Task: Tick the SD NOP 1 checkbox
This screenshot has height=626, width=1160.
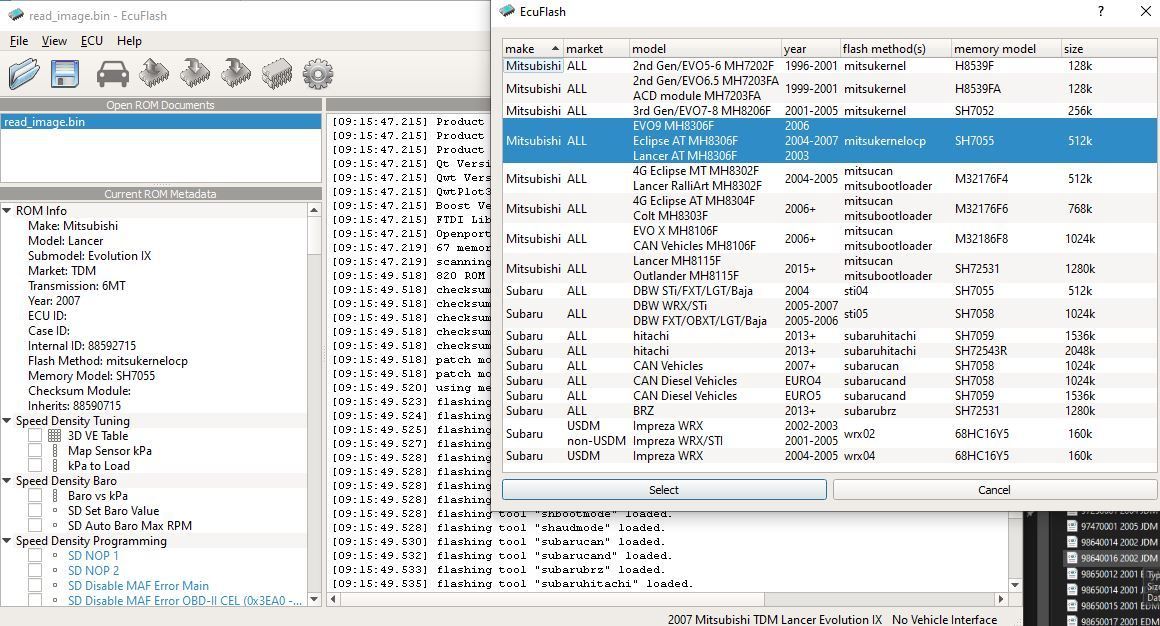Action: click(x=35, y=556)
